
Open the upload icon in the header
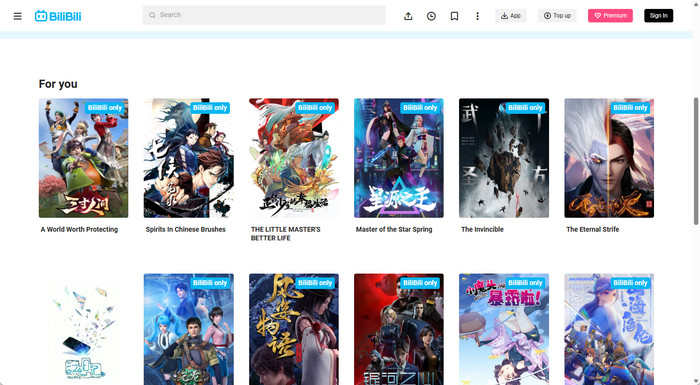tap(408, 16)
